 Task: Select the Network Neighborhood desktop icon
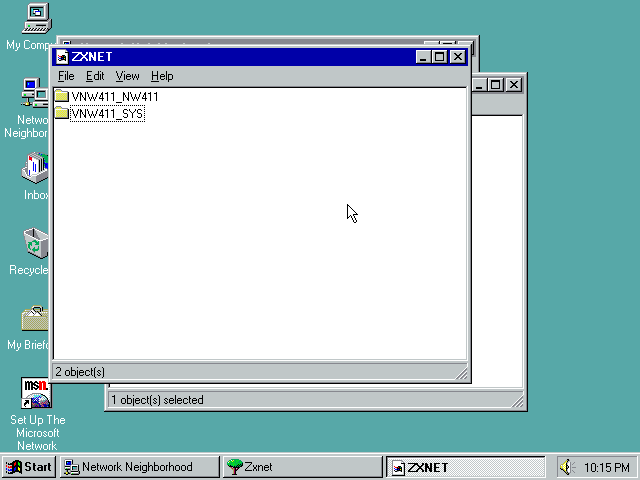click(x=35, y=93)
